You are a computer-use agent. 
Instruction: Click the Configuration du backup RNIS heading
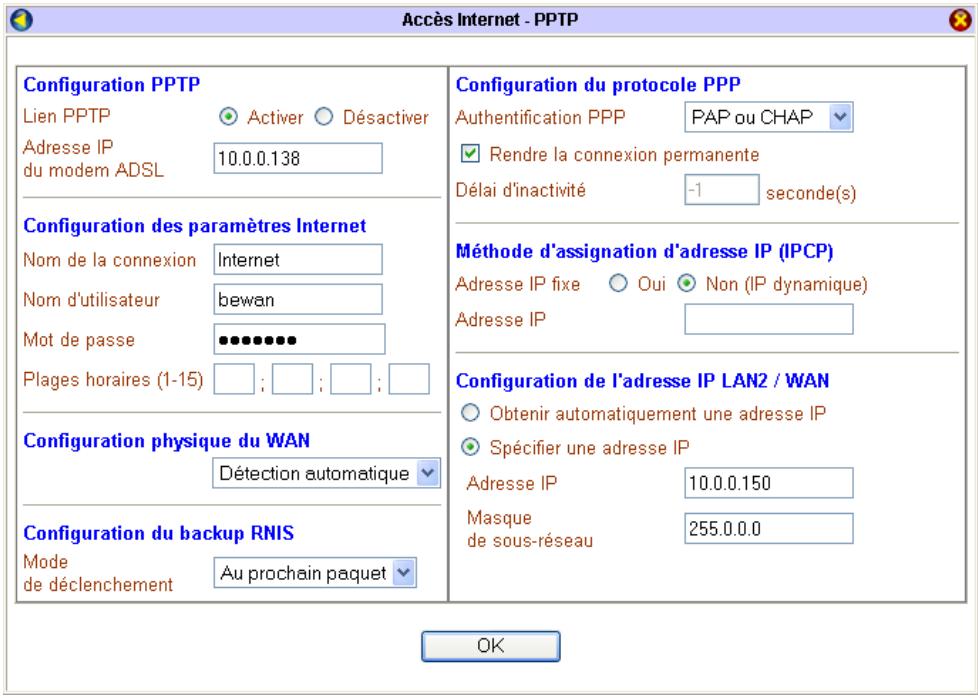pos(158,533)
